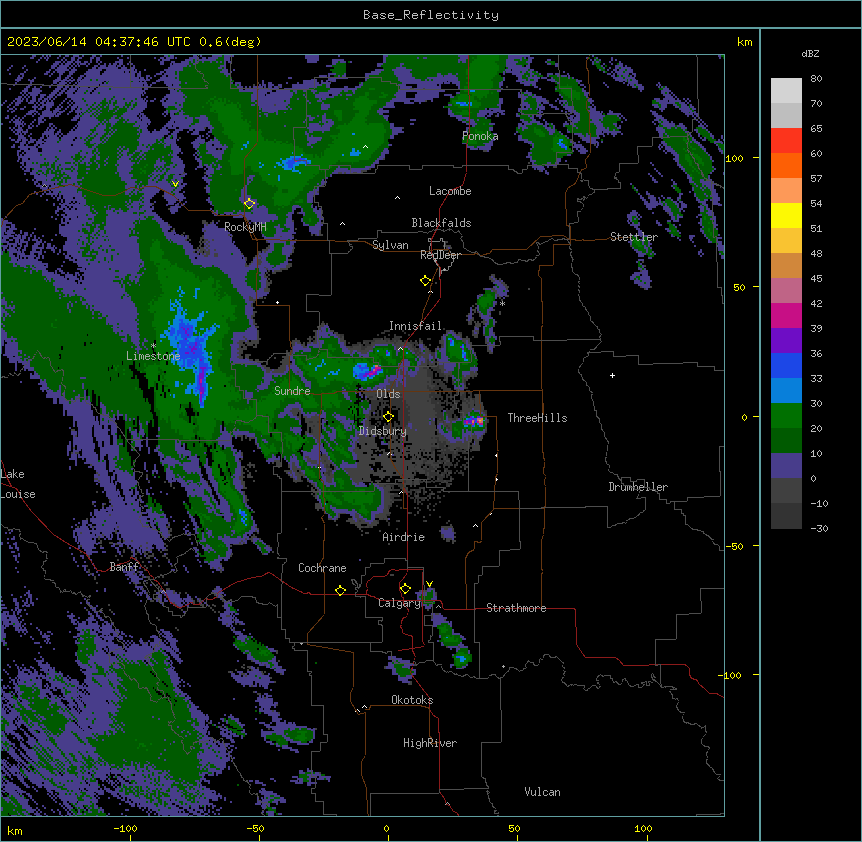Click the Didsbury city label
Image resolution: width=862 pixels, height=842 pixels.
coord(383,431)
